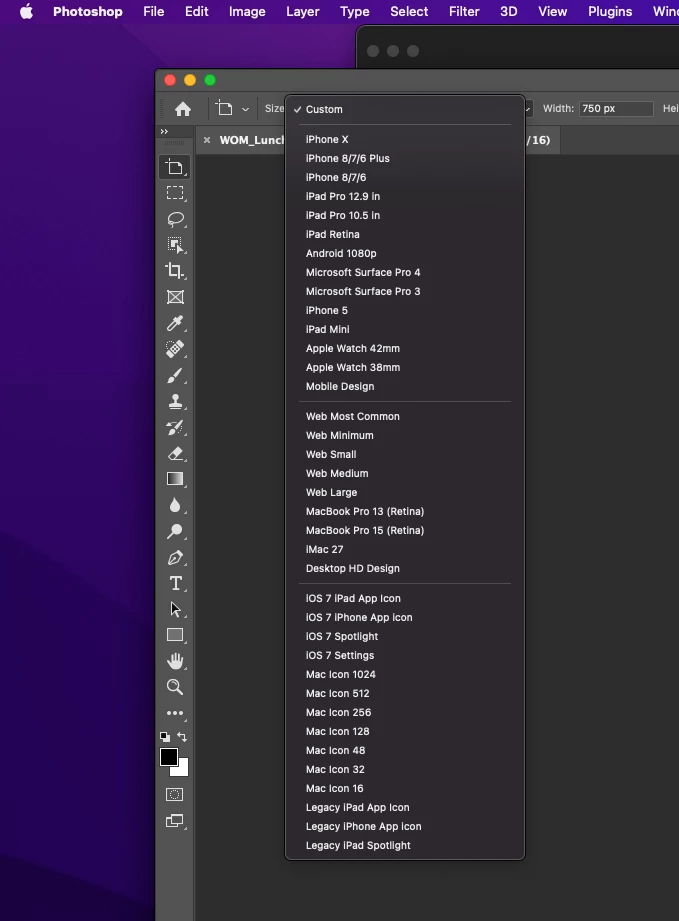Click the Width input field

(x=616, y=109)
